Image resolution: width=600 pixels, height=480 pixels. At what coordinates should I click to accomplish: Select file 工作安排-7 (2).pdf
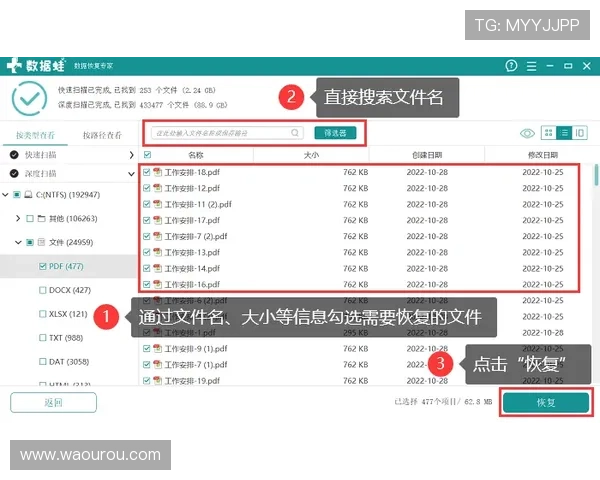pyautogui.click(x=196, y=236)
